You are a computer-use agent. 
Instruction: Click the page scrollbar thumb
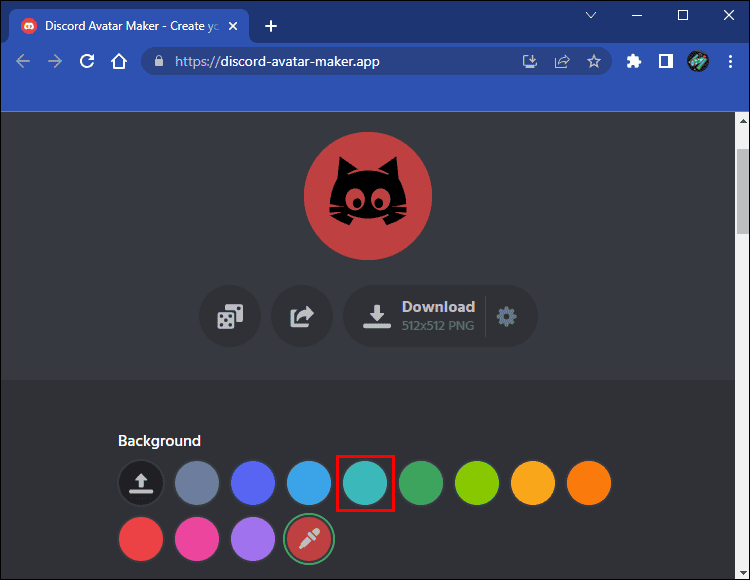tap(742, 191)
